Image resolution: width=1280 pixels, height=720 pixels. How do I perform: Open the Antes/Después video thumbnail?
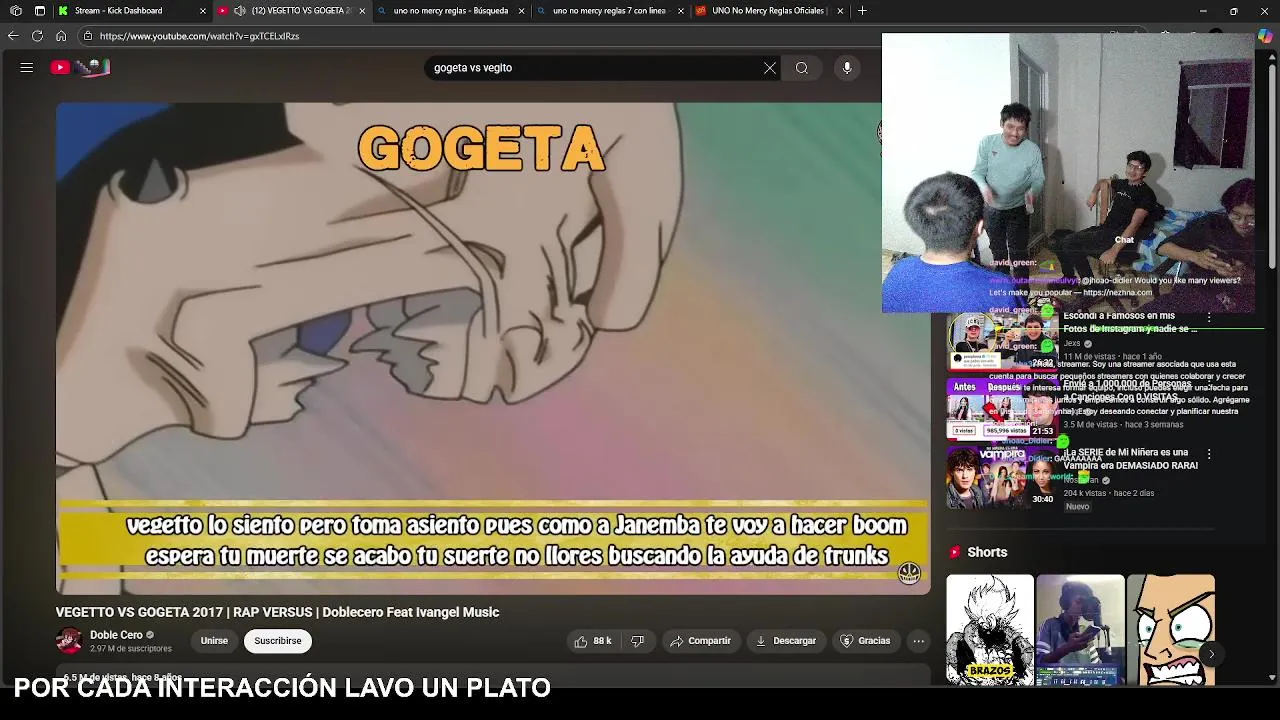1001,408
